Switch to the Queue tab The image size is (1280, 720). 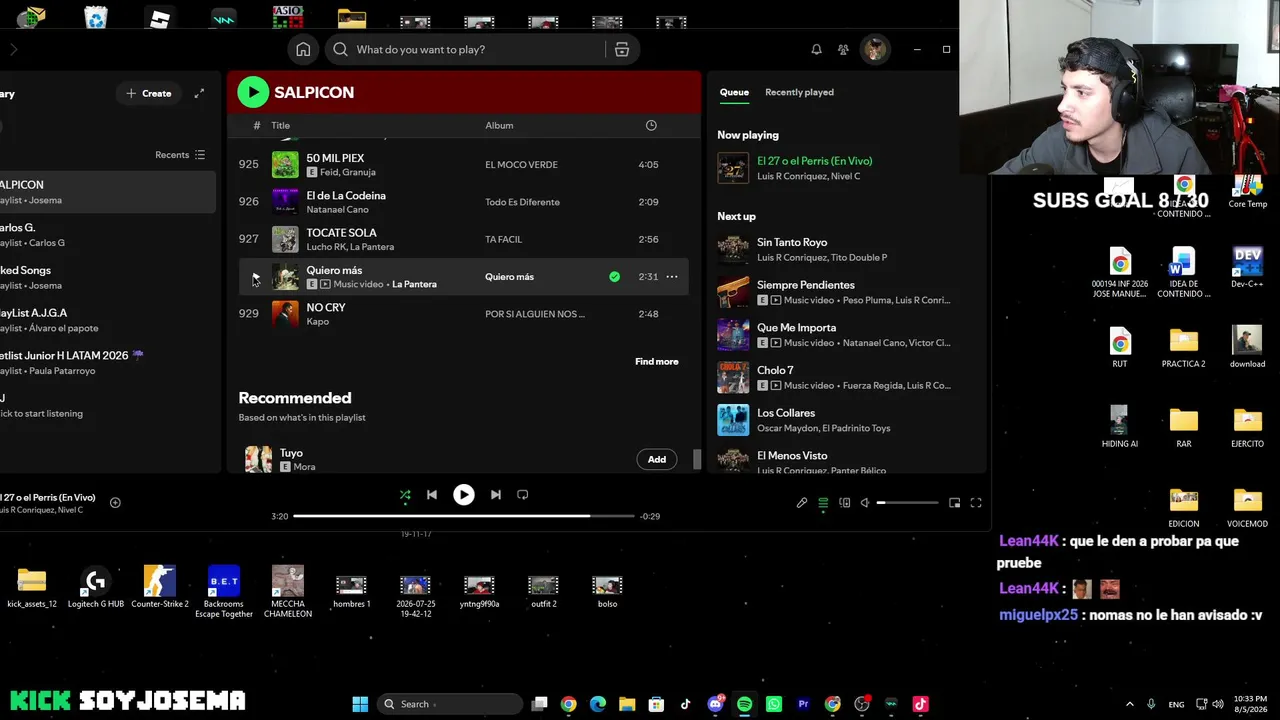click(734, 92)
